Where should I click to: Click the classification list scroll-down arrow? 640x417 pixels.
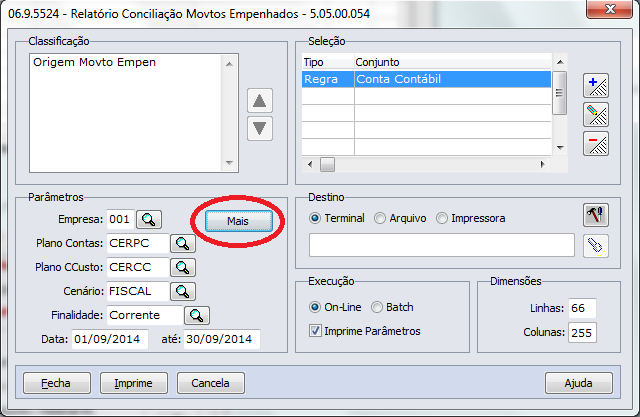pyautogui.click(x=229, y=163)
